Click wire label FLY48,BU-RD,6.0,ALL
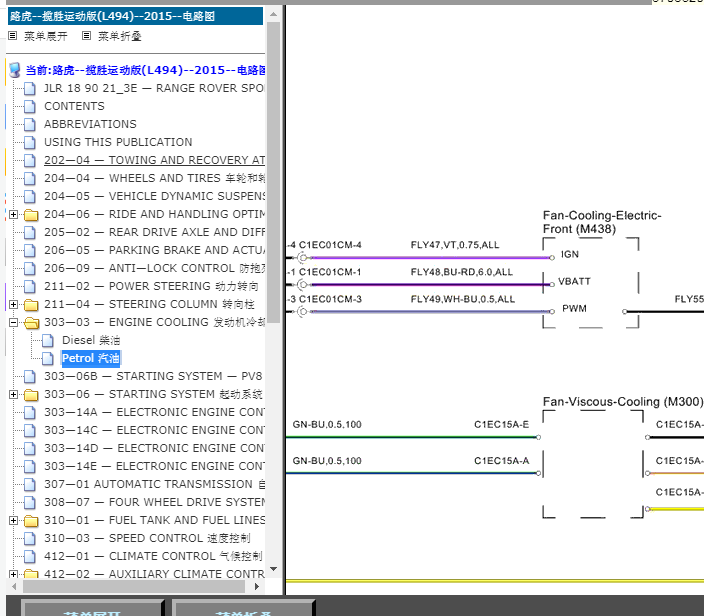 (462, 272)
